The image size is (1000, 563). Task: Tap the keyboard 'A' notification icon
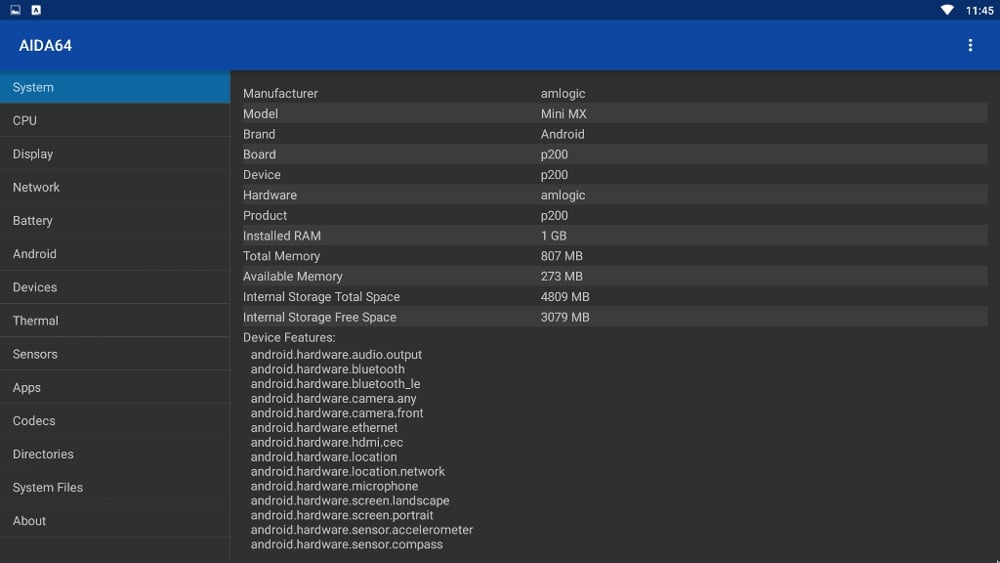point(36,10)
